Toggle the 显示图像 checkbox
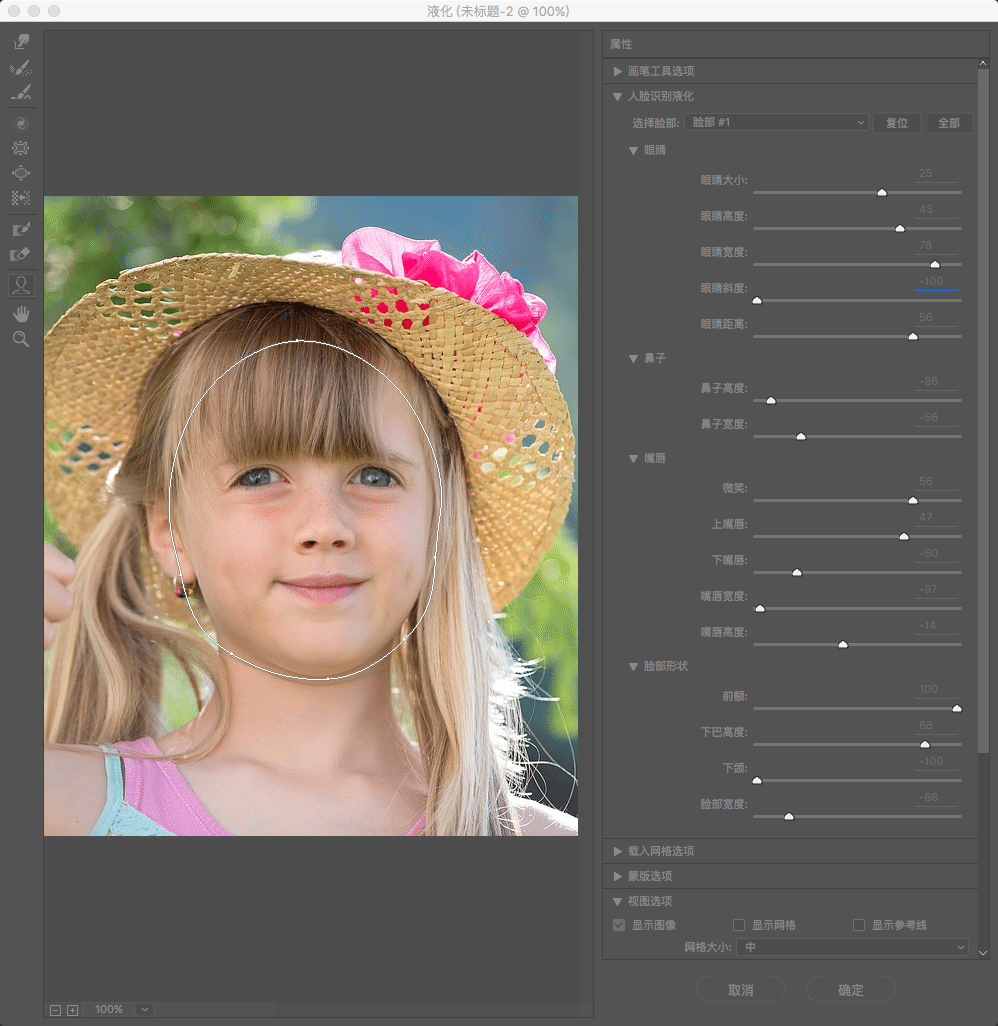The image size is (998, 1026). click(619, 925)
